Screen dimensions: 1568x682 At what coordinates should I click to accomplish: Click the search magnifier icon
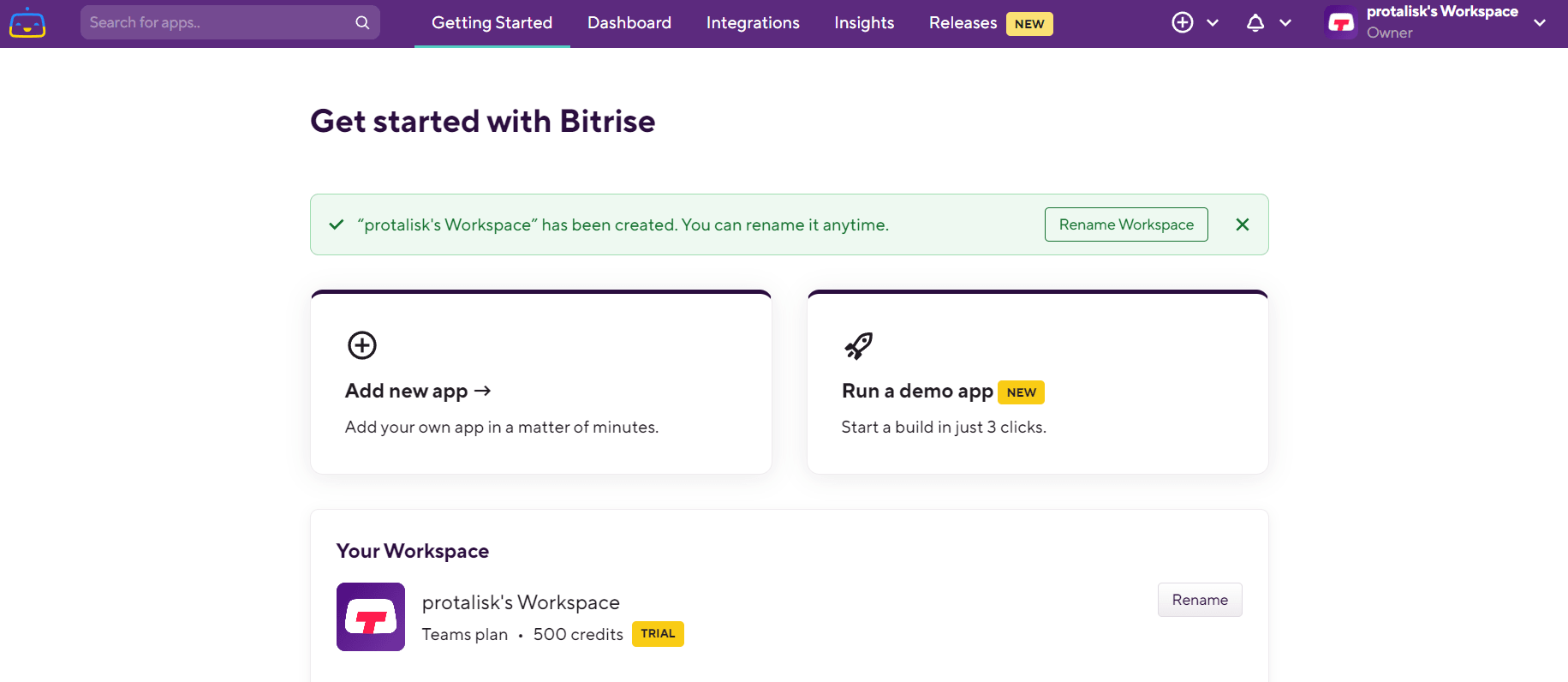click(362, 23)
